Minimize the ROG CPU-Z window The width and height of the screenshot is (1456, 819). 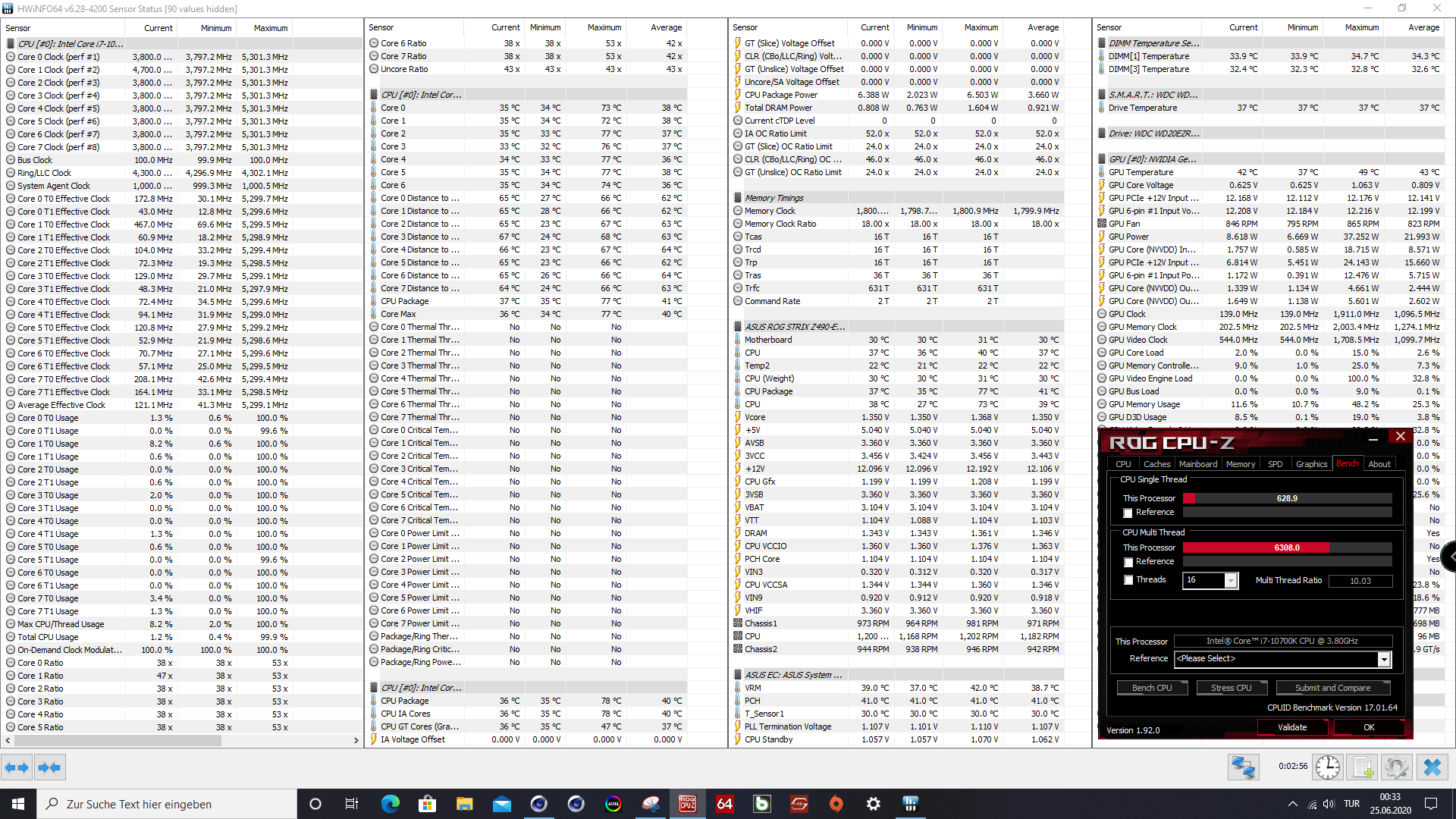[1373, 438]
